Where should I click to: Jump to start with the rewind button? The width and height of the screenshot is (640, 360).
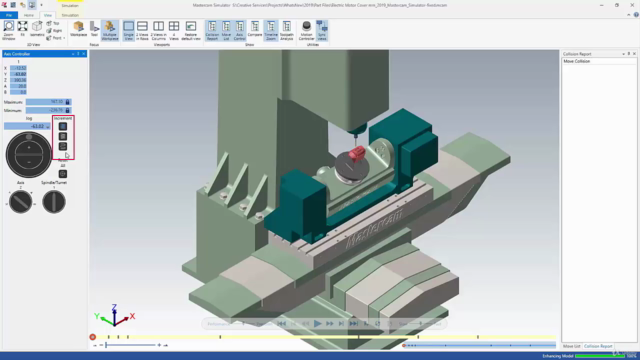[x=282, y=324]
